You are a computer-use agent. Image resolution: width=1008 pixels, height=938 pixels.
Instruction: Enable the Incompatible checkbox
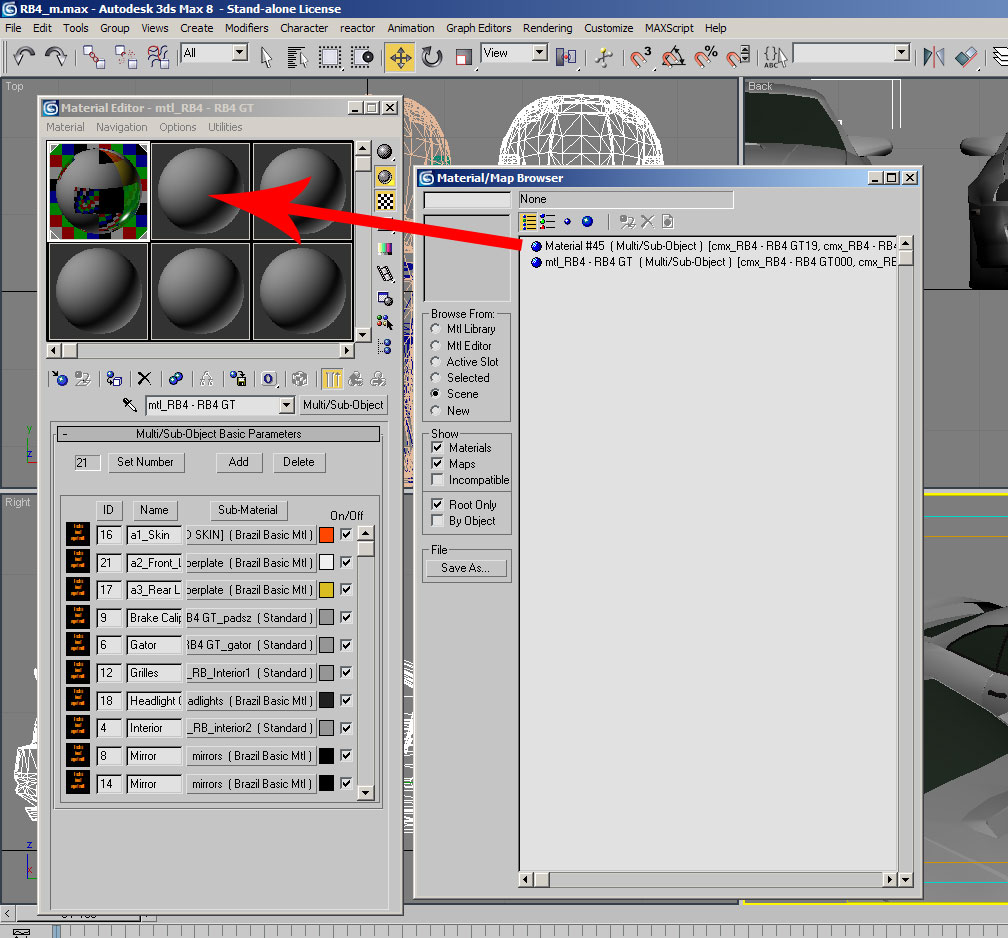pos(437,480)
